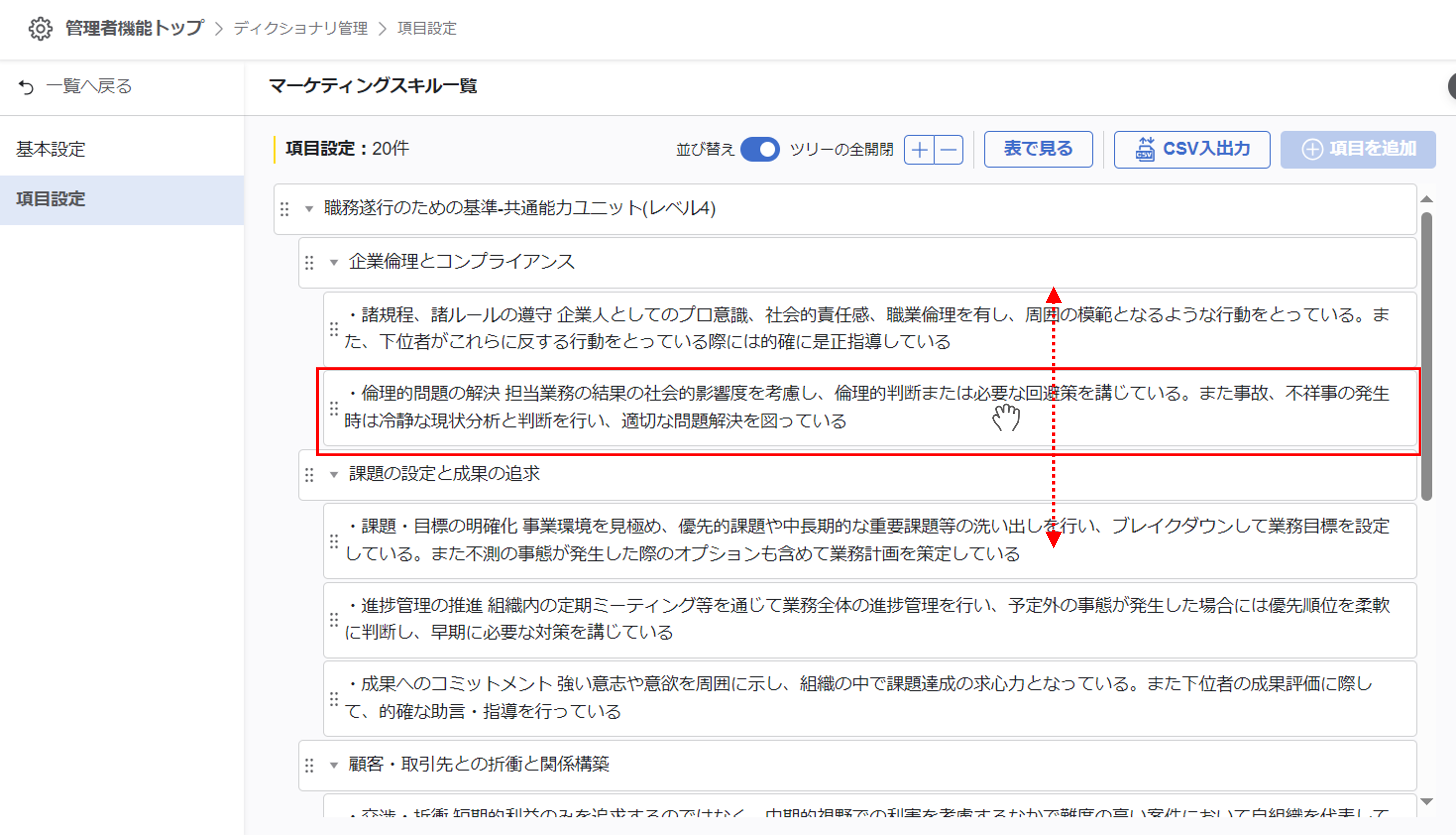Go to ディクショナリ管理 breadcrumb link
The height and width of the screenshot is (835, 1456).
300,29
